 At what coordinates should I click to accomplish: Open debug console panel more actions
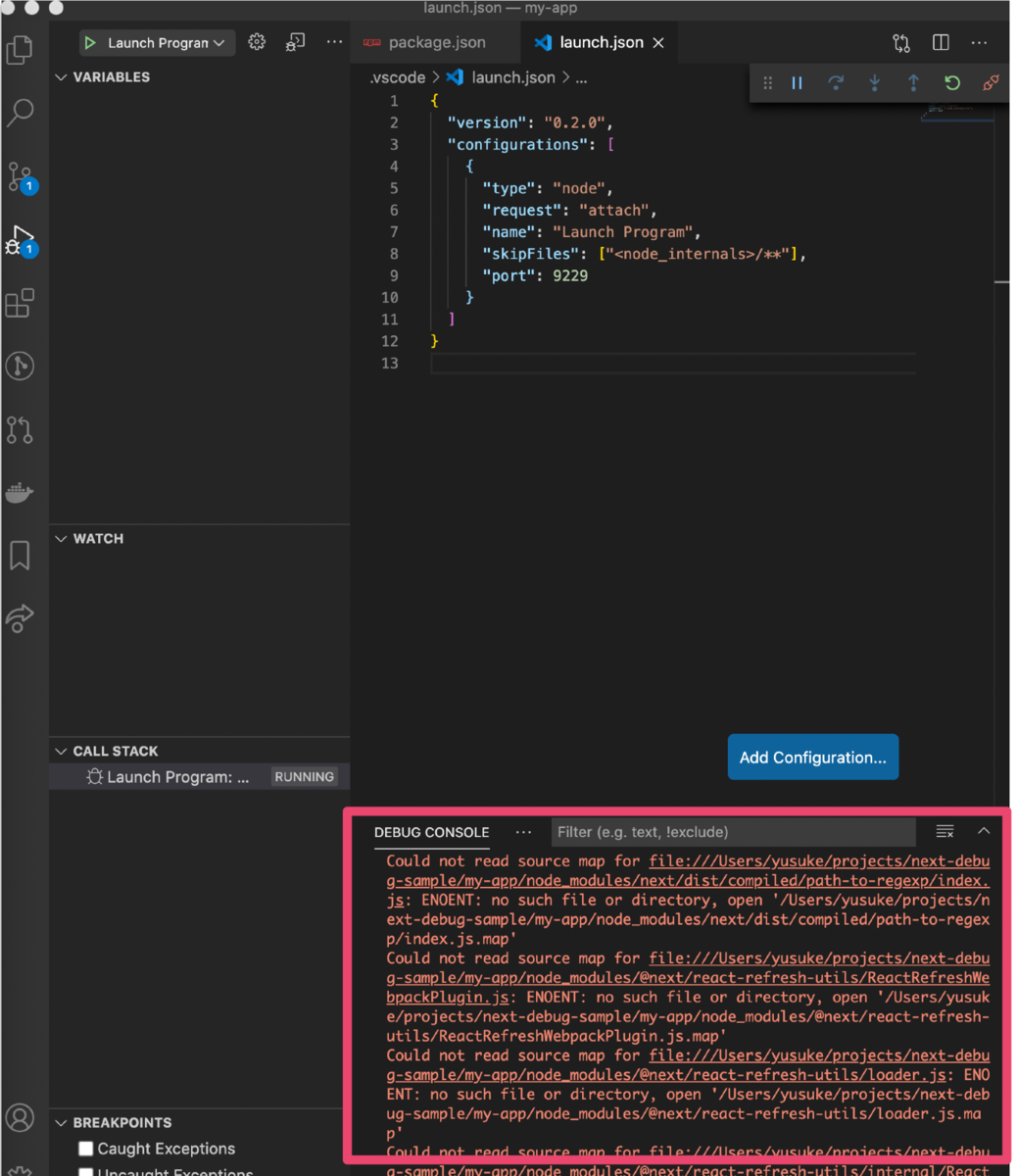pos(524,832)
